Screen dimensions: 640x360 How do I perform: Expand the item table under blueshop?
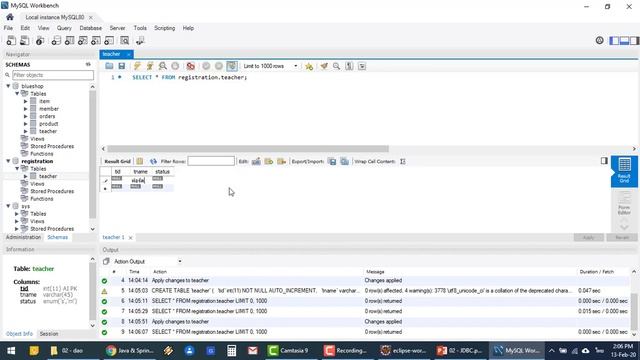pos(25,101)
